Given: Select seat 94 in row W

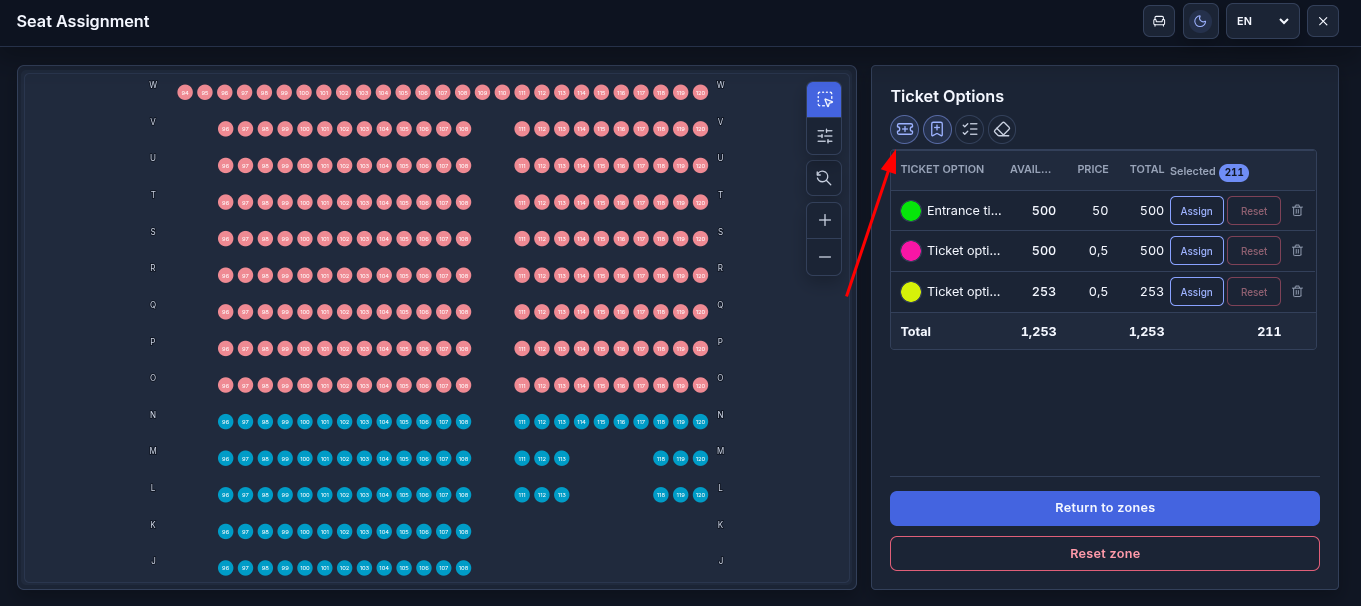Looking at the screenshot, I should click(185, 93).
